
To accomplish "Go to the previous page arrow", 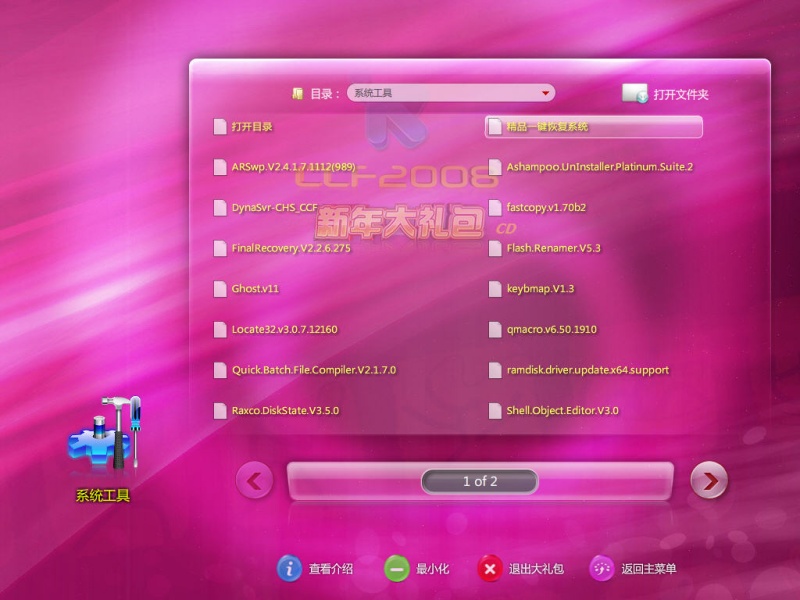I will (254, 481).
